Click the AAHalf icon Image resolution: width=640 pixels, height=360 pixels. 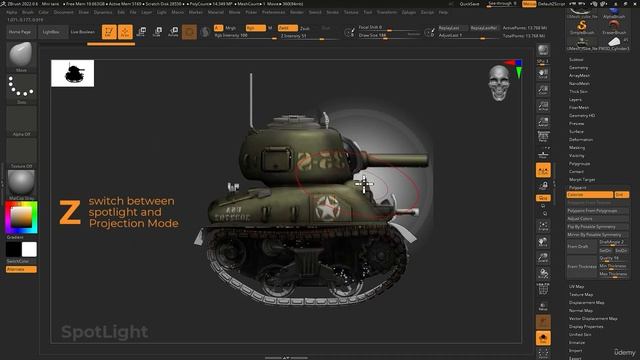tap(543, 122)
